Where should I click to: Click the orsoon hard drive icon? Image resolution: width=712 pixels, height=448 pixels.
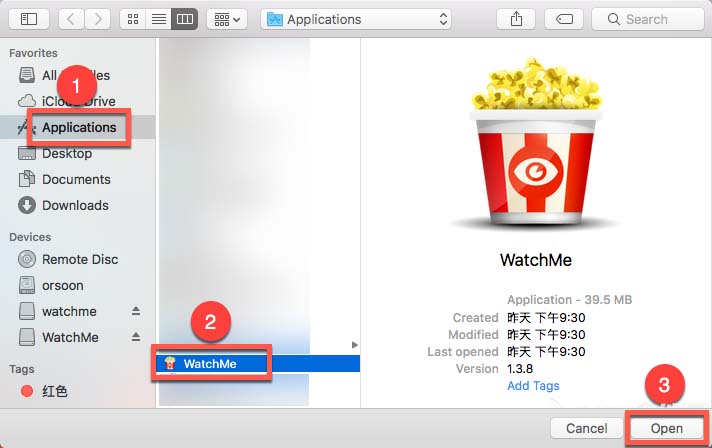click(27, 285)
